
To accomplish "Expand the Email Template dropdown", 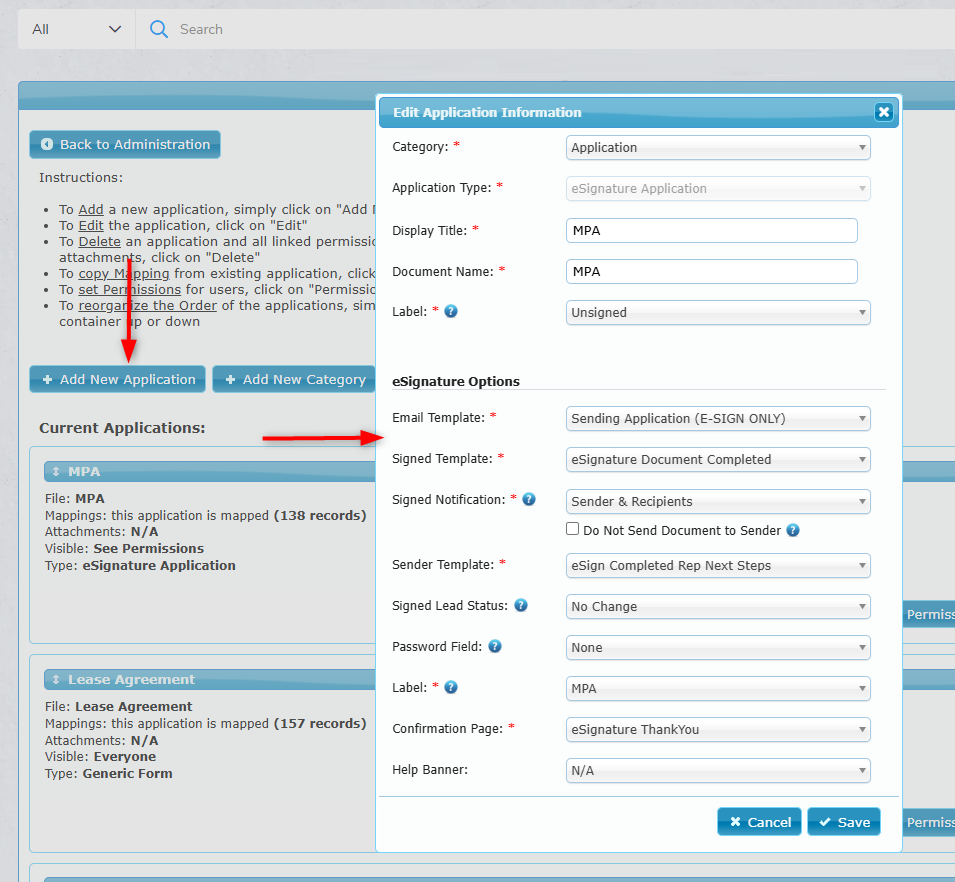I will point(718,419).
